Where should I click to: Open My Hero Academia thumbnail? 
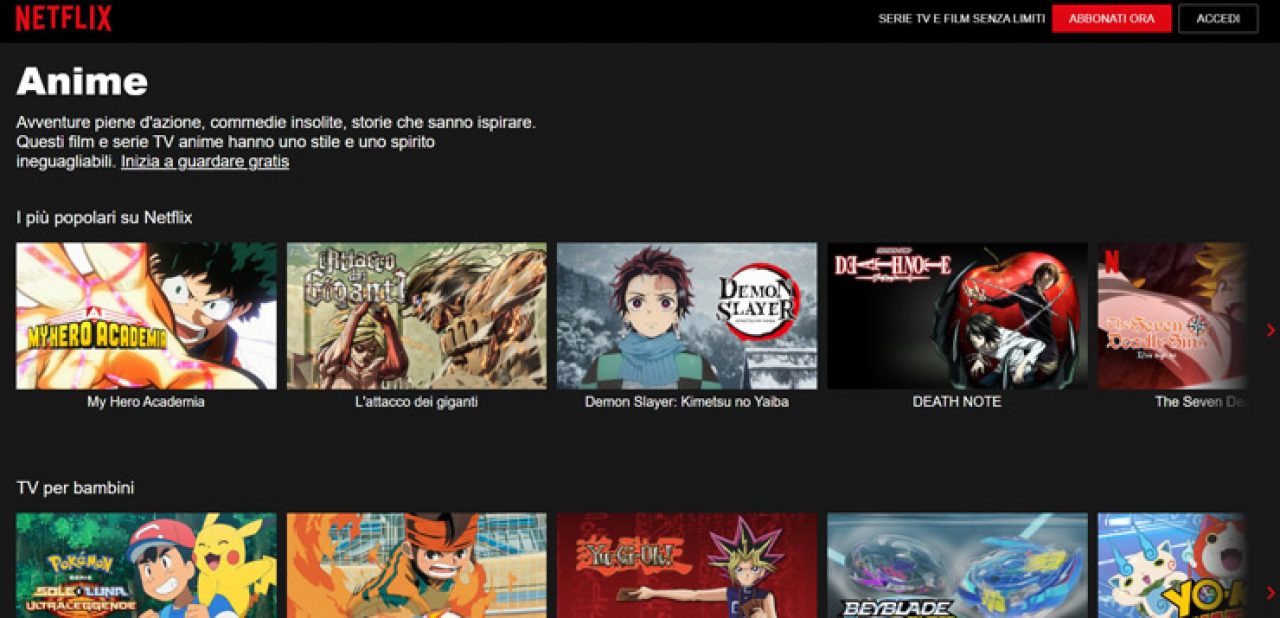(x=146, y=316)
